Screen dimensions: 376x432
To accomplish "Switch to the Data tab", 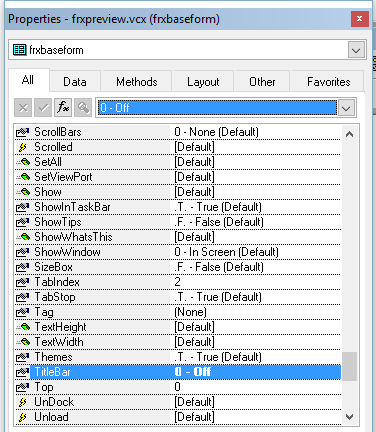I will pos(75,82).
